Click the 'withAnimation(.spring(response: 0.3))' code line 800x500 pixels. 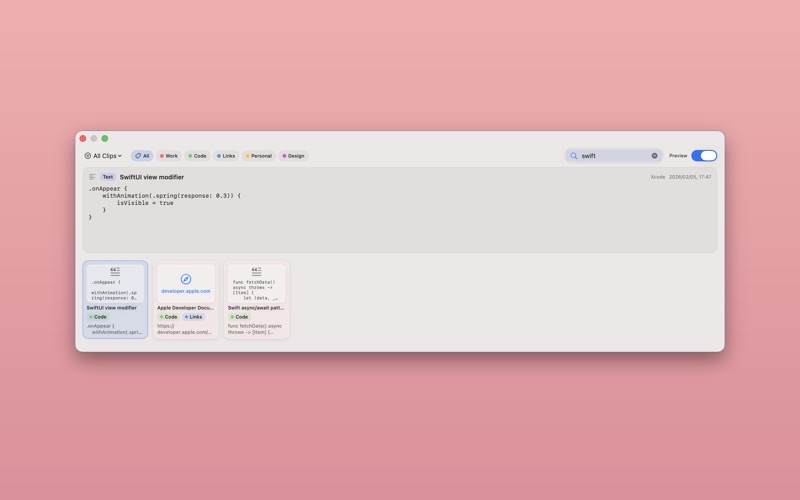coord(171,195)
